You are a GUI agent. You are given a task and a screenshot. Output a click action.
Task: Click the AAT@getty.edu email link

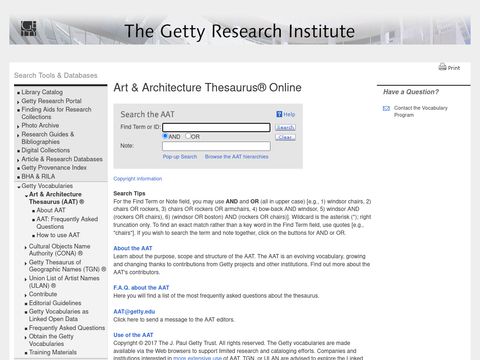pyautogui.click(x=134, y=312)
